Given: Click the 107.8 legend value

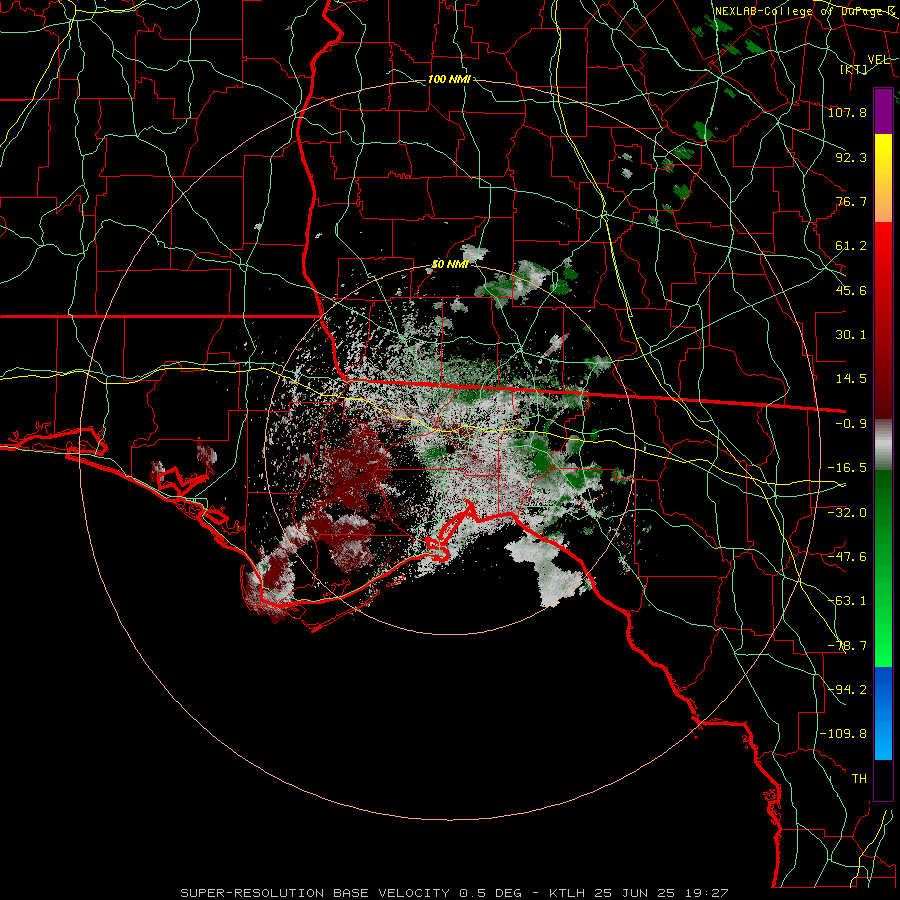Looking at the screenshot, I should (x=847, y=112).
